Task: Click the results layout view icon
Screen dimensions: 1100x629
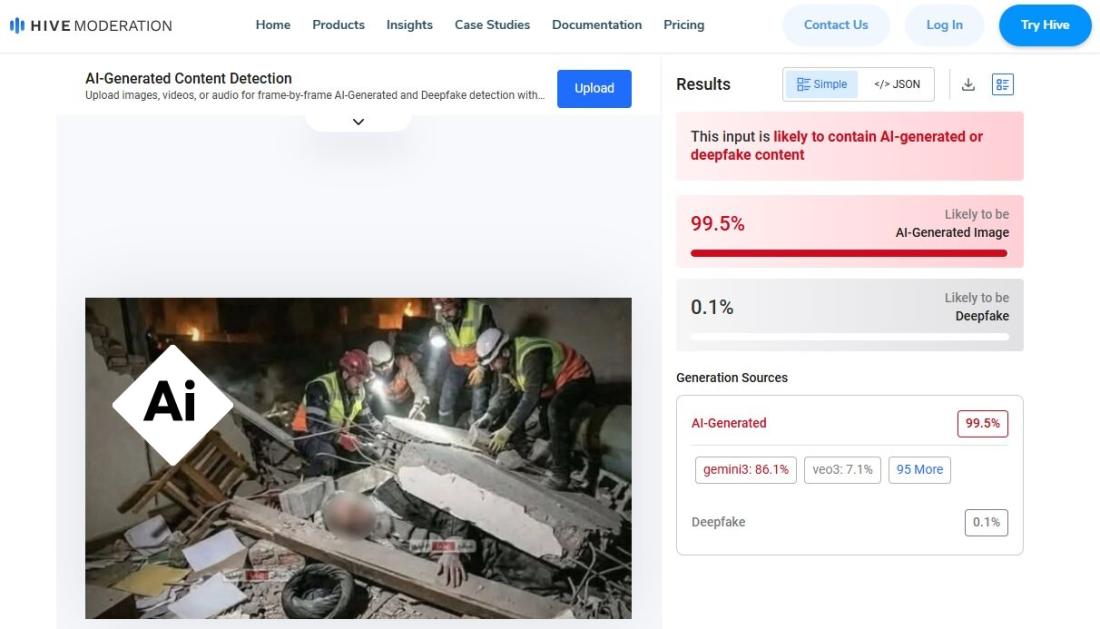Action: point(1002,85)
